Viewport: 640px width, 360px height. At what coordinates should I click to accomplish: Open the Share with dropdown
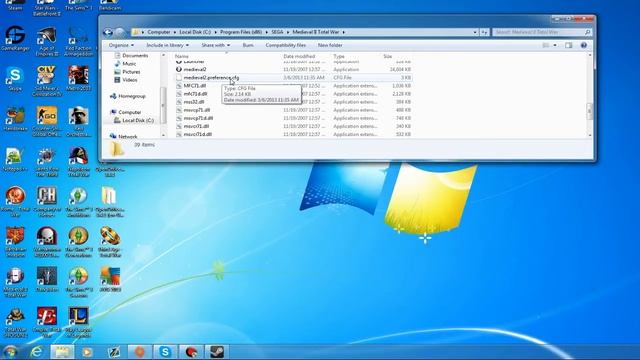point(216,45)
